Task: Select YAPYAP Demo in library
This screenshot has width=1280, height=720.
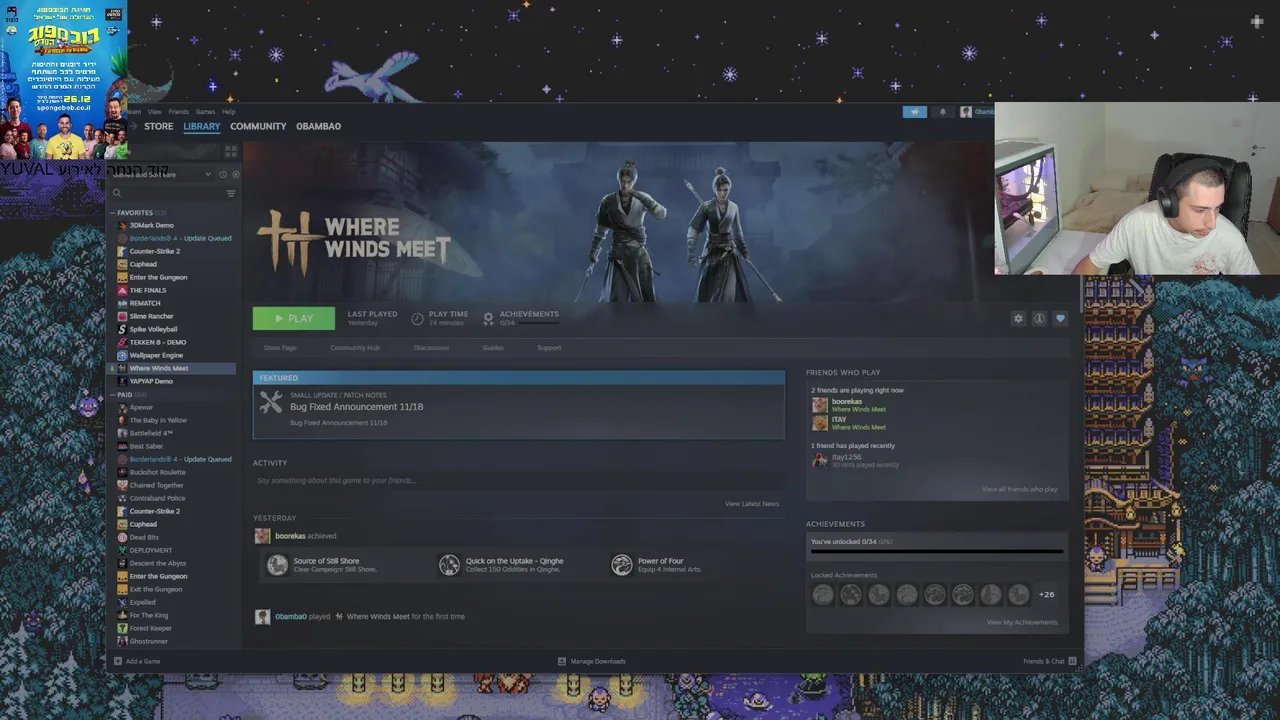Action: point(151,381)
